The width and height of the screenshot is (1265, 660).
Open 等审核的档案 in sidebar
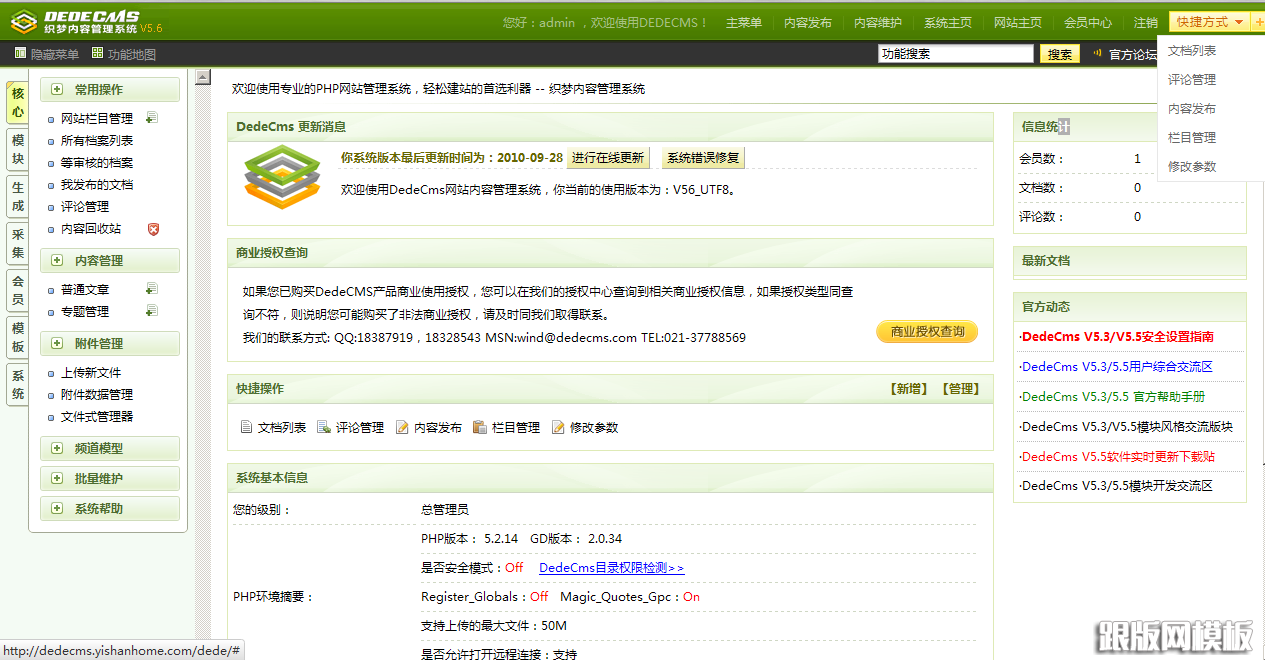[97, 162]
